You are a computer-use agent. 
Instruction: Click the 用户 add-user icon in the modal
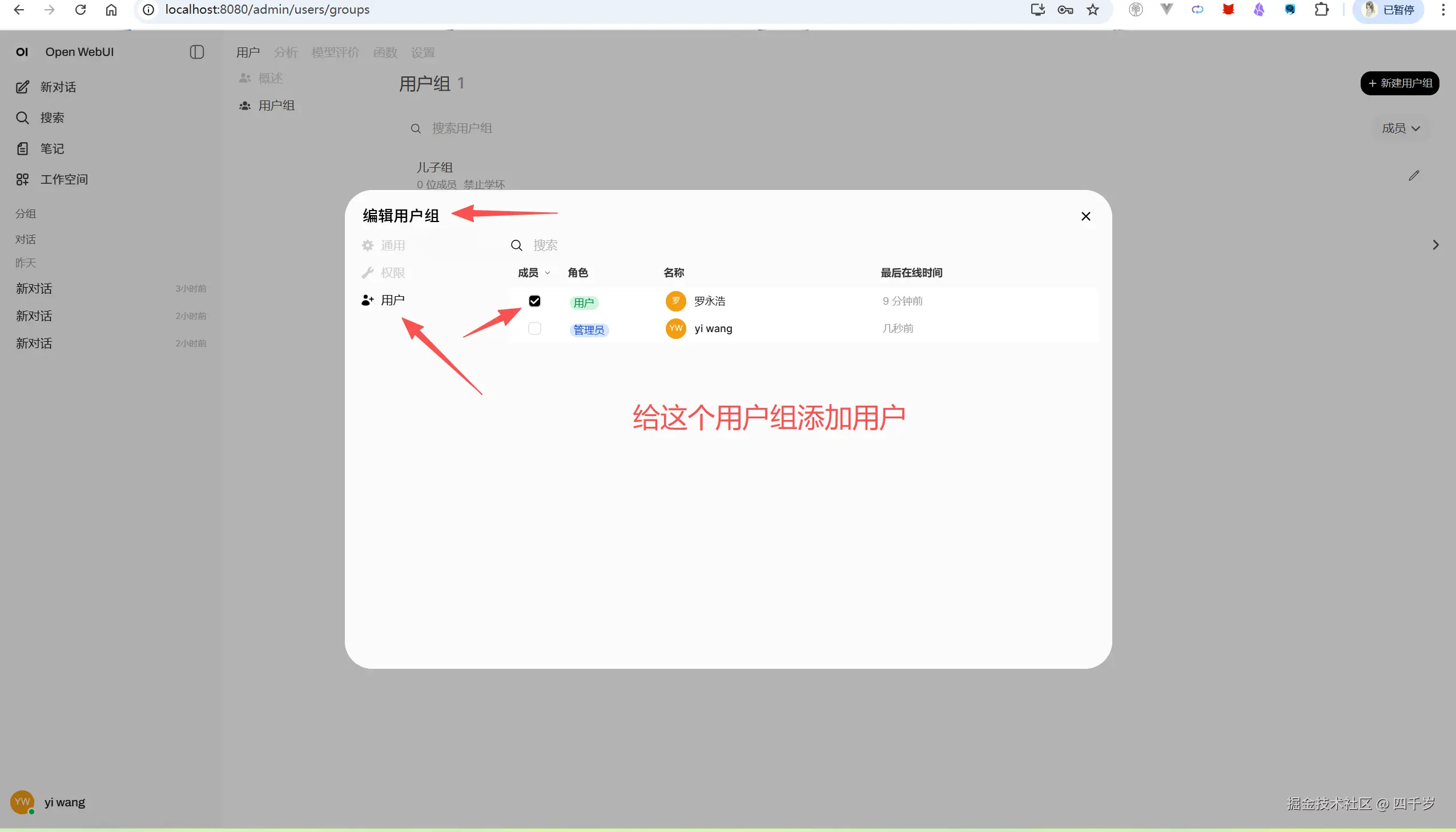tap(367, 300)
